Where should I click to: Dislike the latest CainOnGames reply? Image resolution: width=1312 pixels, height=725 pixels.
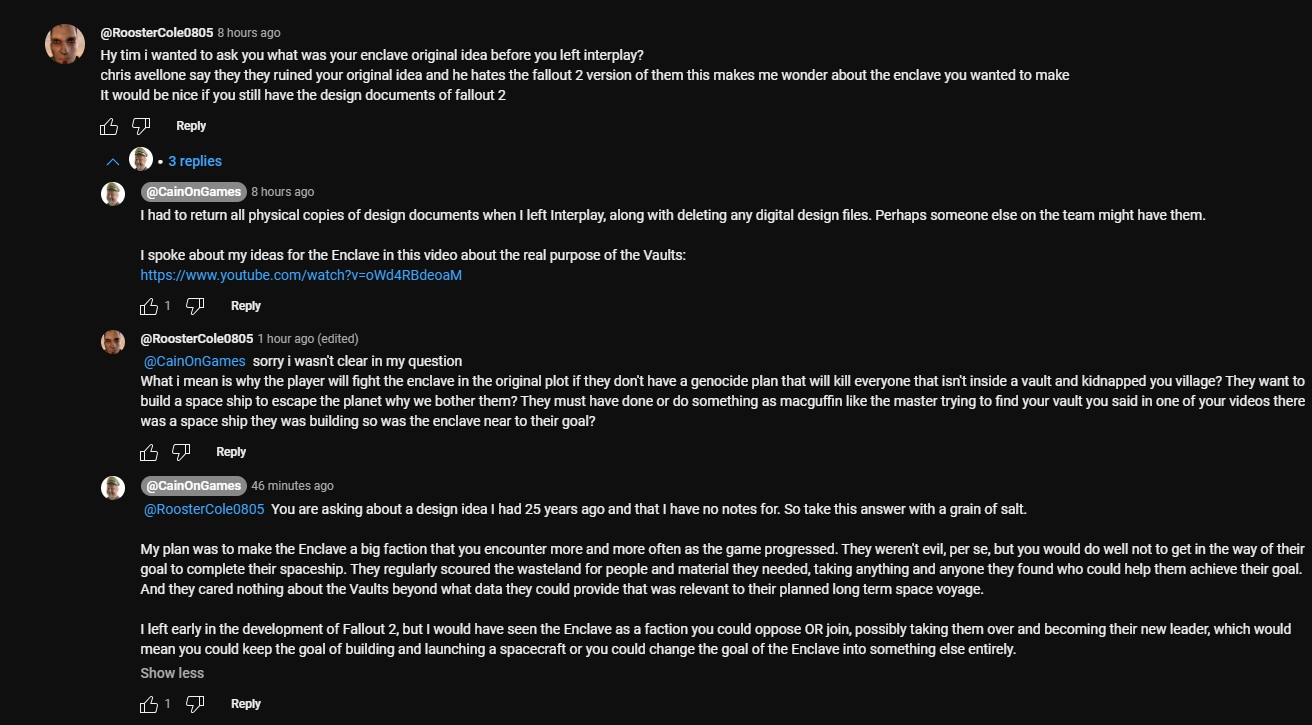[x=196, y=704]
